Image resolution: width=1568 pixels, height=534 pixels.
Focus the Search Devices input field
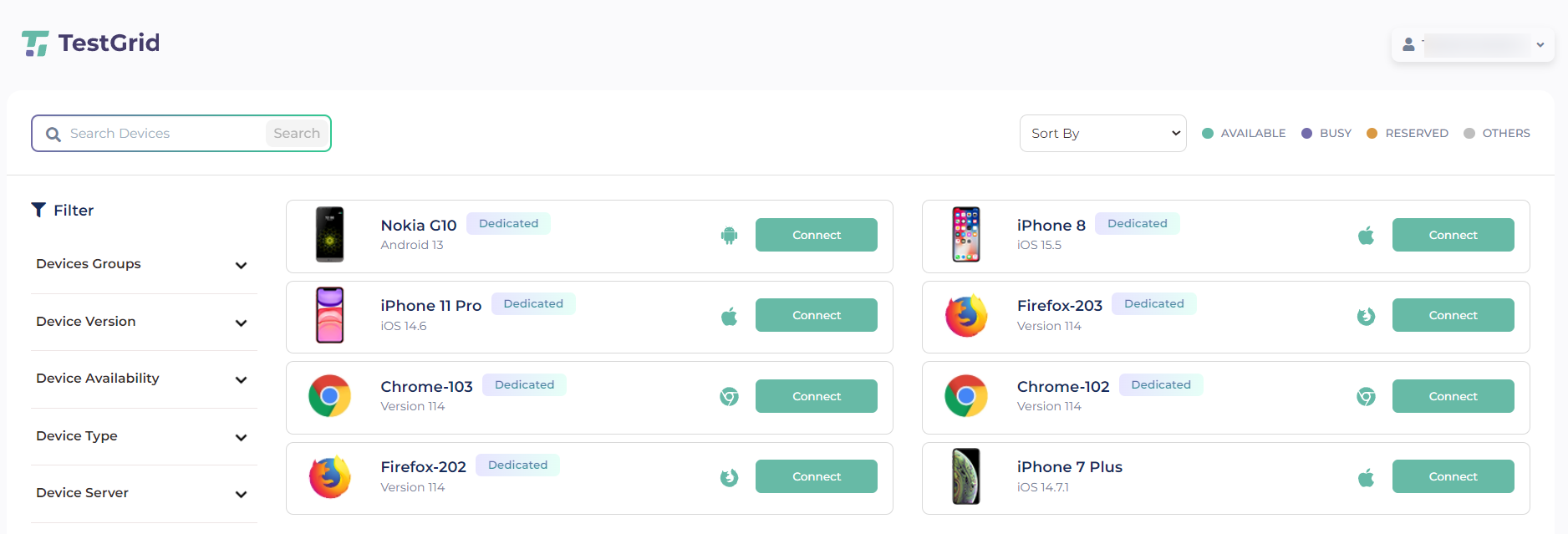coord(165,134)
